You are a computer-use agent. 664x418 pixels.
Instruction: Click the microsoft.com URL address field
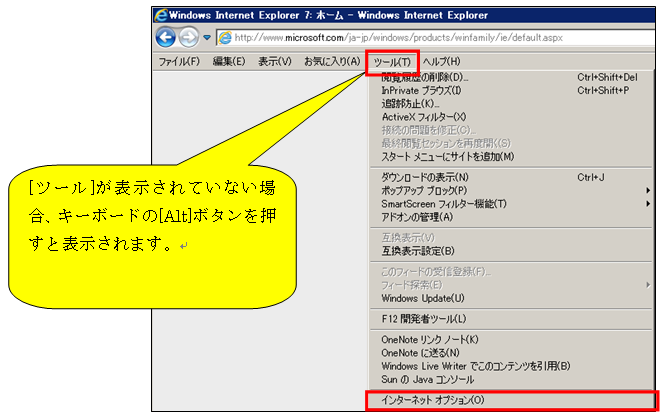435,38
